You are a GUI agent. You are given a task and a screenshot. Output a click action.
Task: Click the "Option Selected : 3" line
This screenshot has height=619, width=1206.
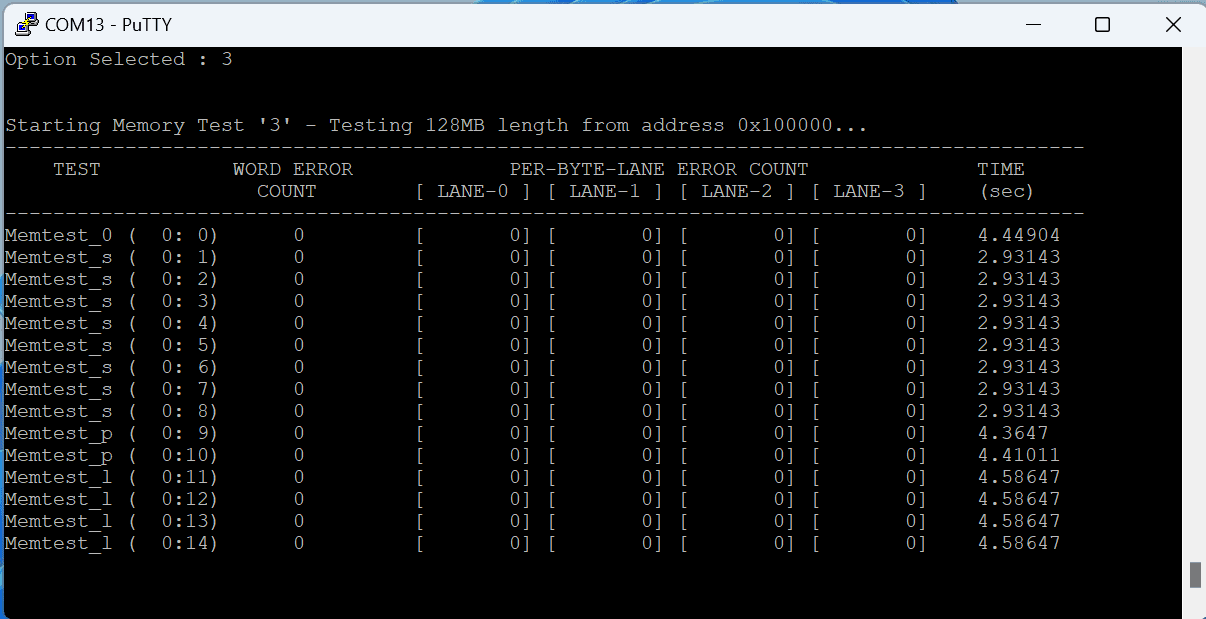[x=118, y=59]
